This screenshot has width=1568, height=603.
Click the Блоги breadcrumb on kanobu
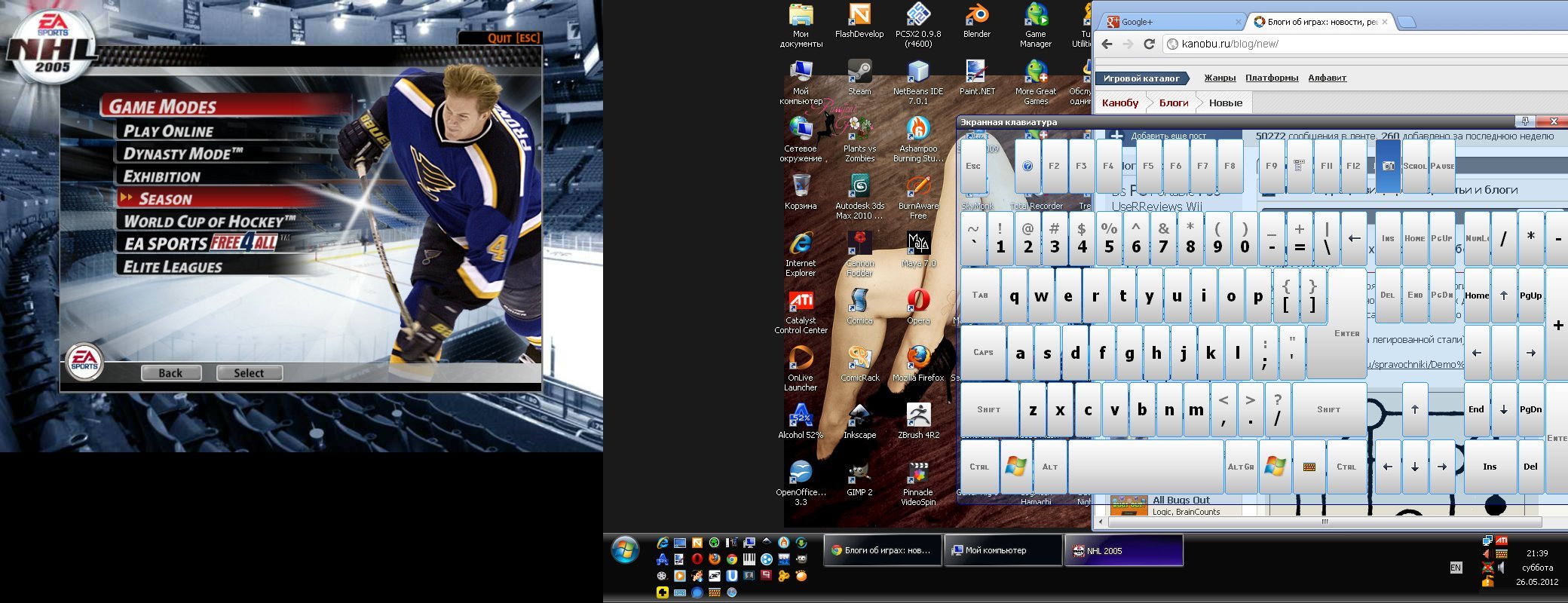pos(1174,103)
